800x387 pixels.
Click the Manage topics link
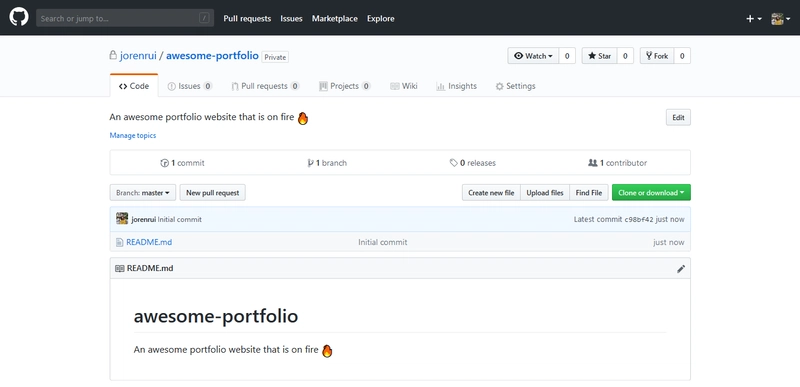[x=133, y=135]
